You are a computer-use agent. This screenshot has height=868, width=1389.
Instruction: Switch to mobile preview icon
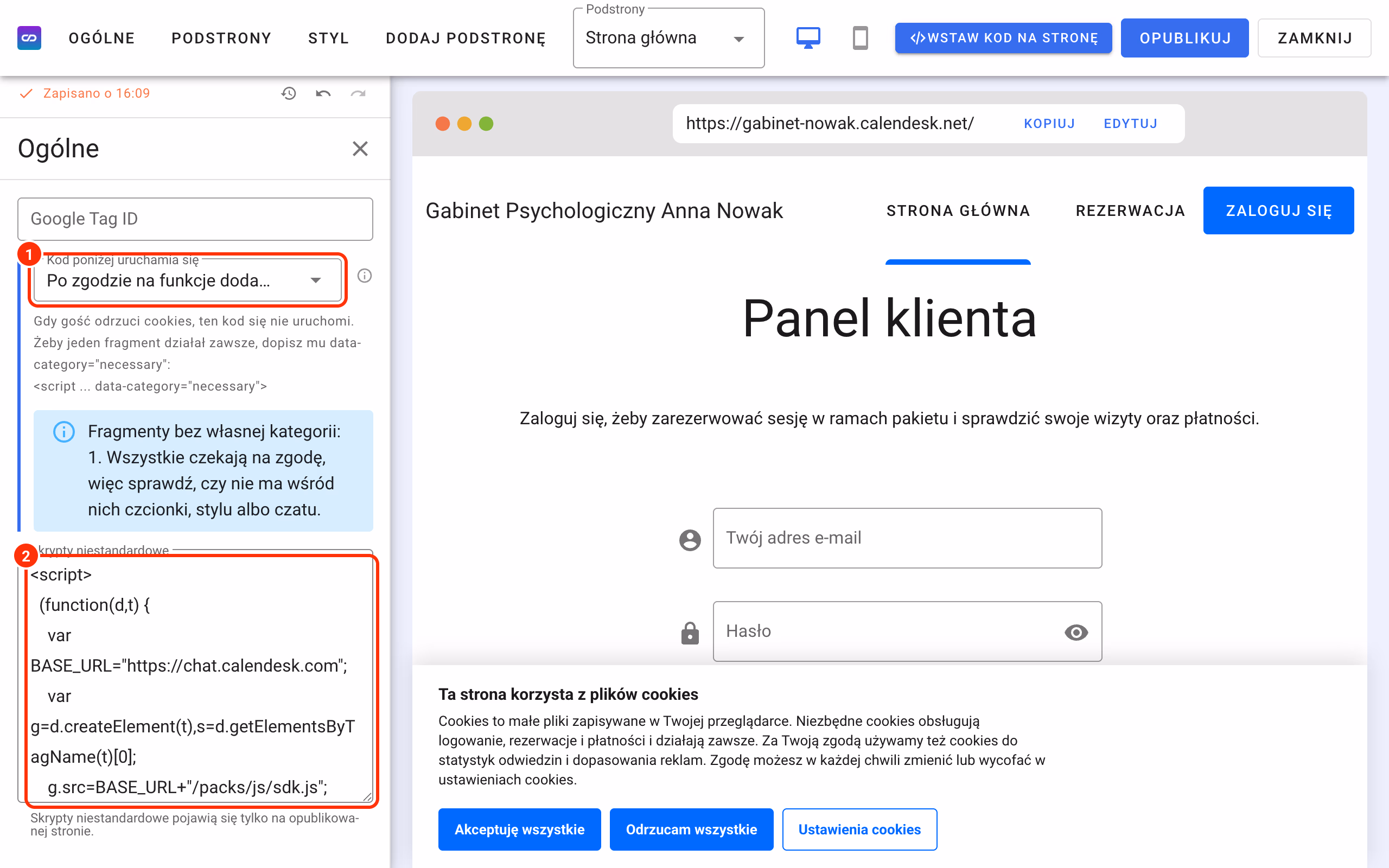tap(860, 38)
